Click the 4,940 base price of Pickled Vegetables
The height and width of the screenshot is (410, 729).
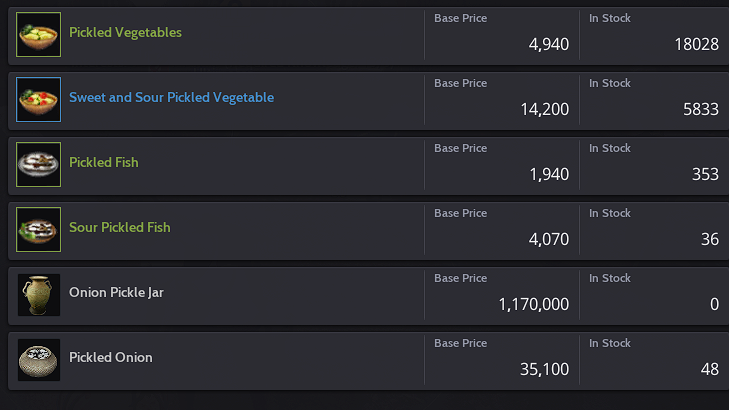point(549,45)
